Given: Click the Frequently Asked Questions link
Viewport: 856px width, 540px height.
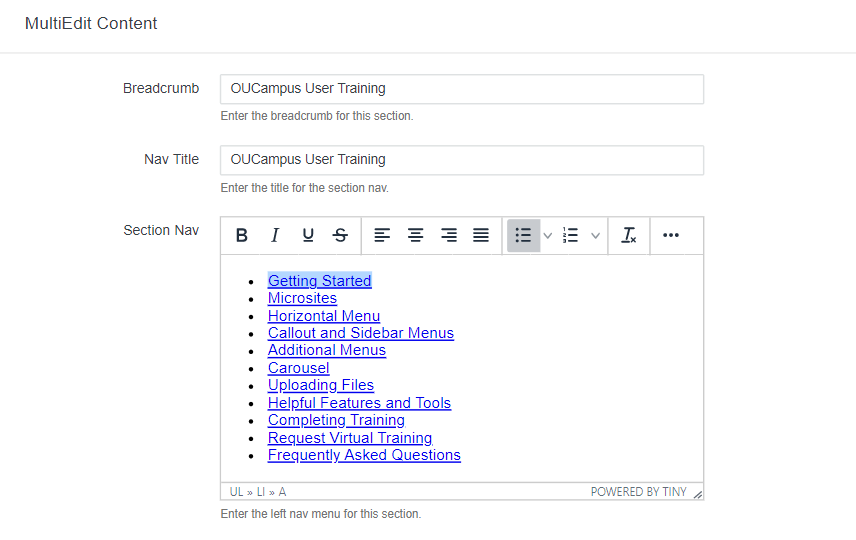Looking at the screenshot, I should pyautogui.click(x=364, y=455).
